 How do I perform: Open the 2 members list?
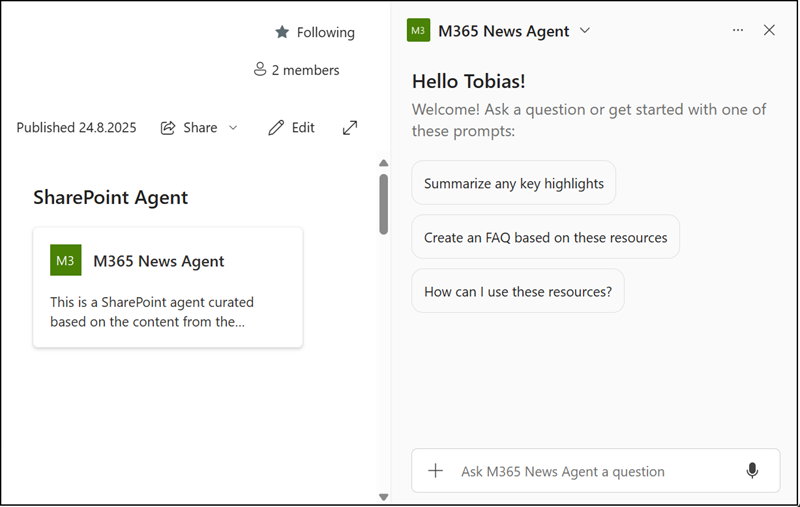296,70
